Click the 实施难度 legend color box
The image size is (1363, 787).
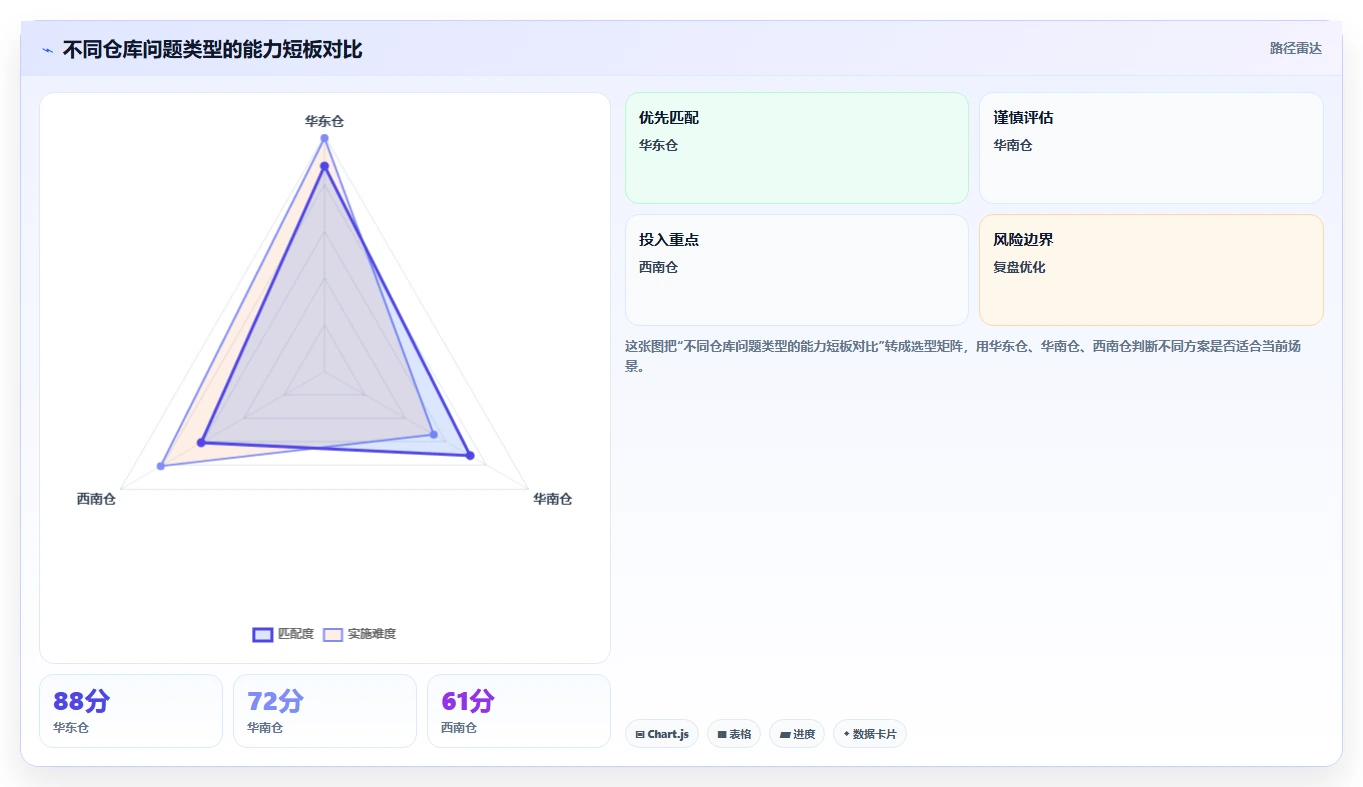pos(333,634)
